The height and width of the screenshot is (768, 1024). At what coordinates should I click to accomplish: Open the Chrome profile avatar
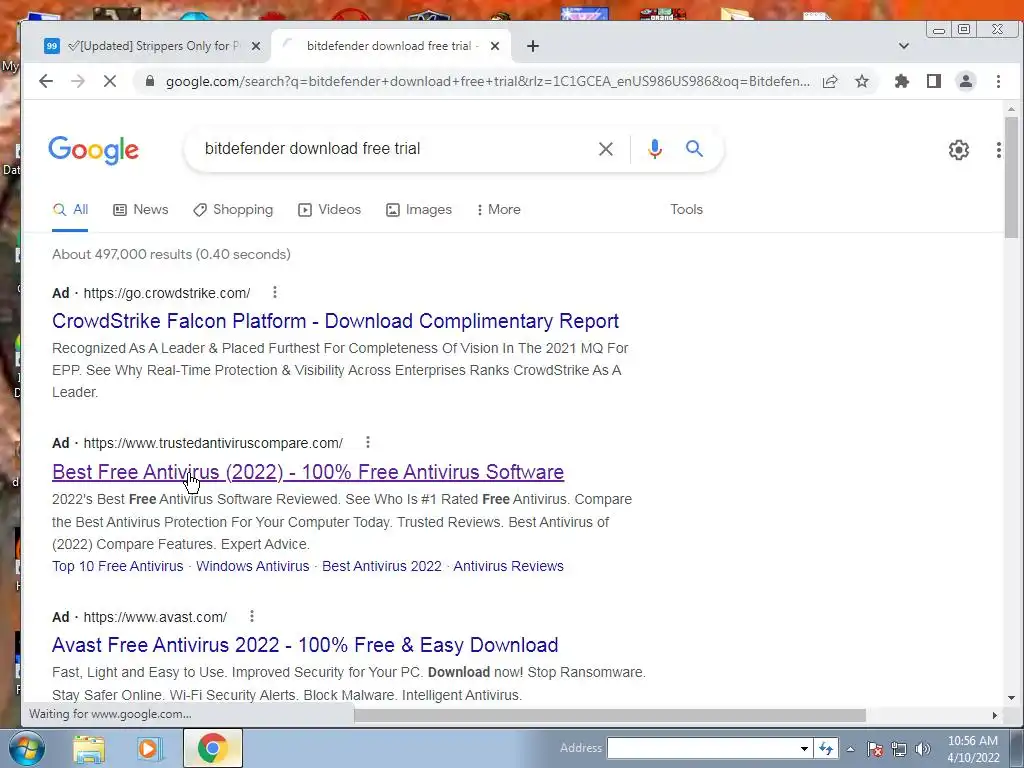tap(966, 81)
